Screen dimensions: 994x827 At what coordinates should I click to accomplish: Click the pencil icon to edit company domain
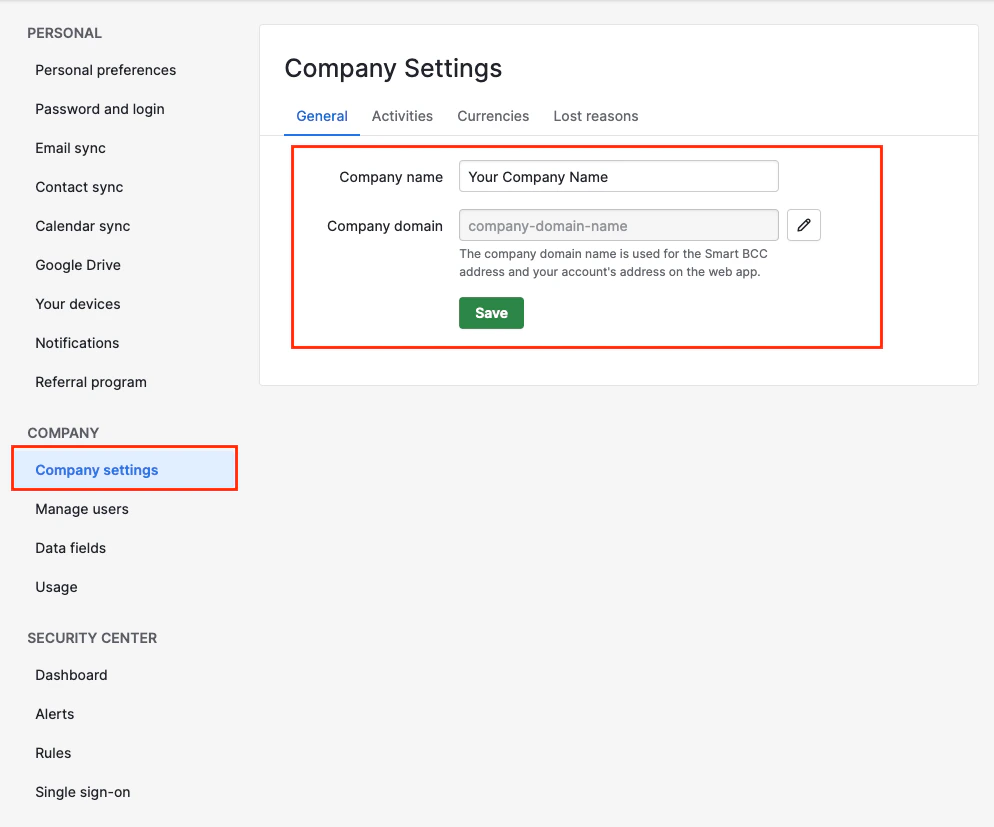coord(803,224)
